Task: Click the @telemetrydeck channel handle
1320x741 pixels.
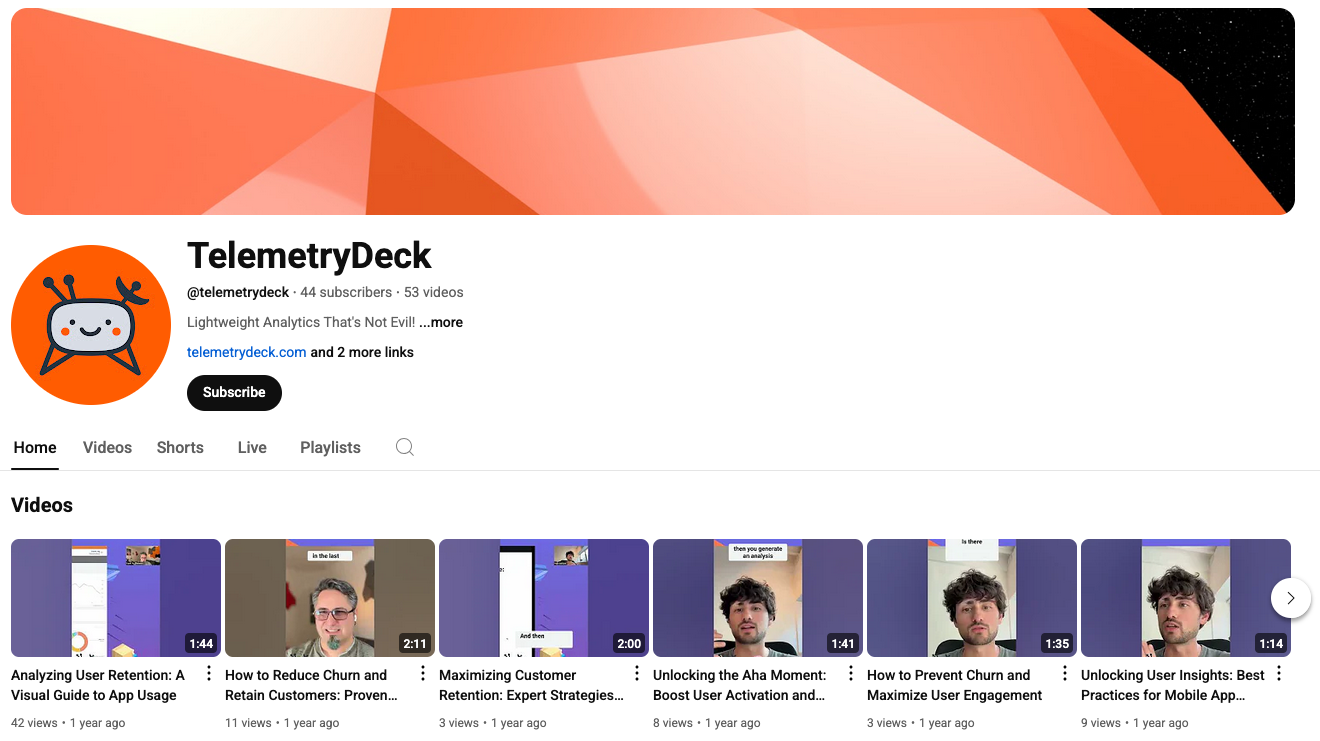Action: tap(238, 292)
